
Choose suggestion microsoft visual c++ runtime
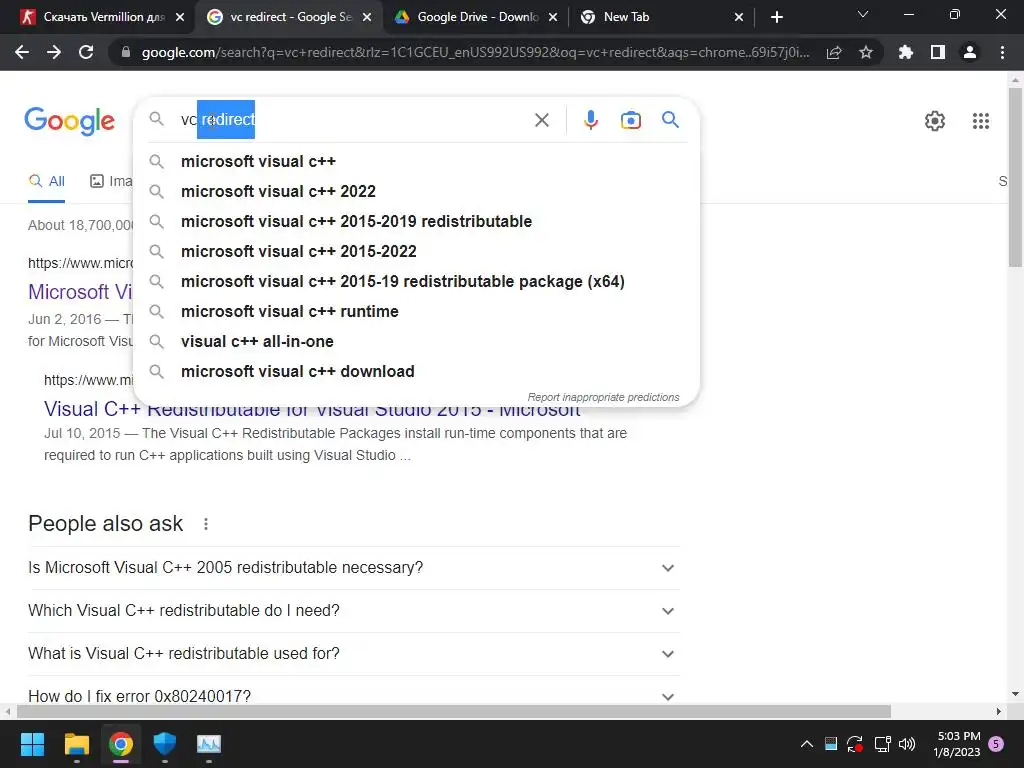pyautogui.click(x=416, y=312)
